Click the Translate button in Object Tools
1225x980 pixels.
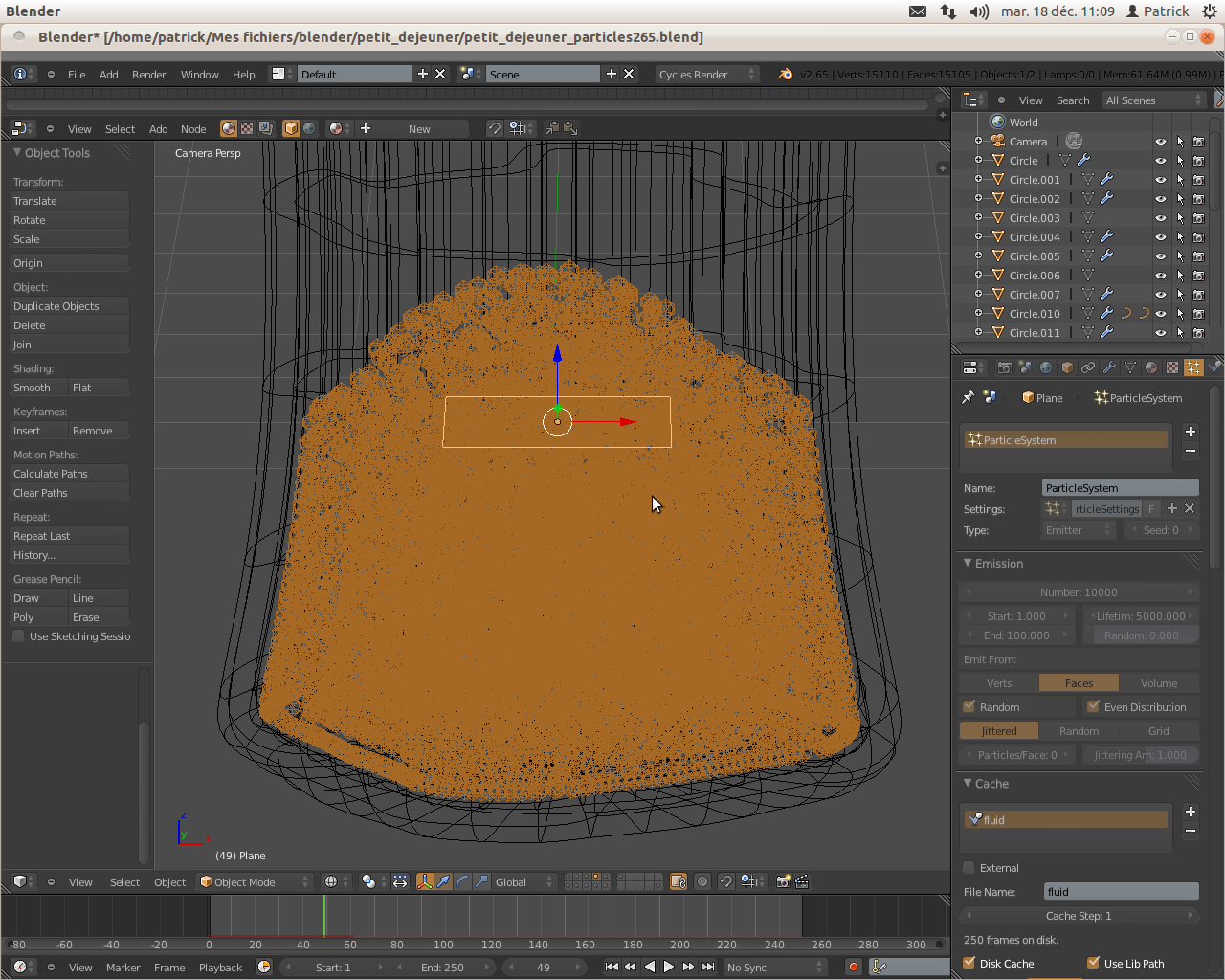pos(68,201)
